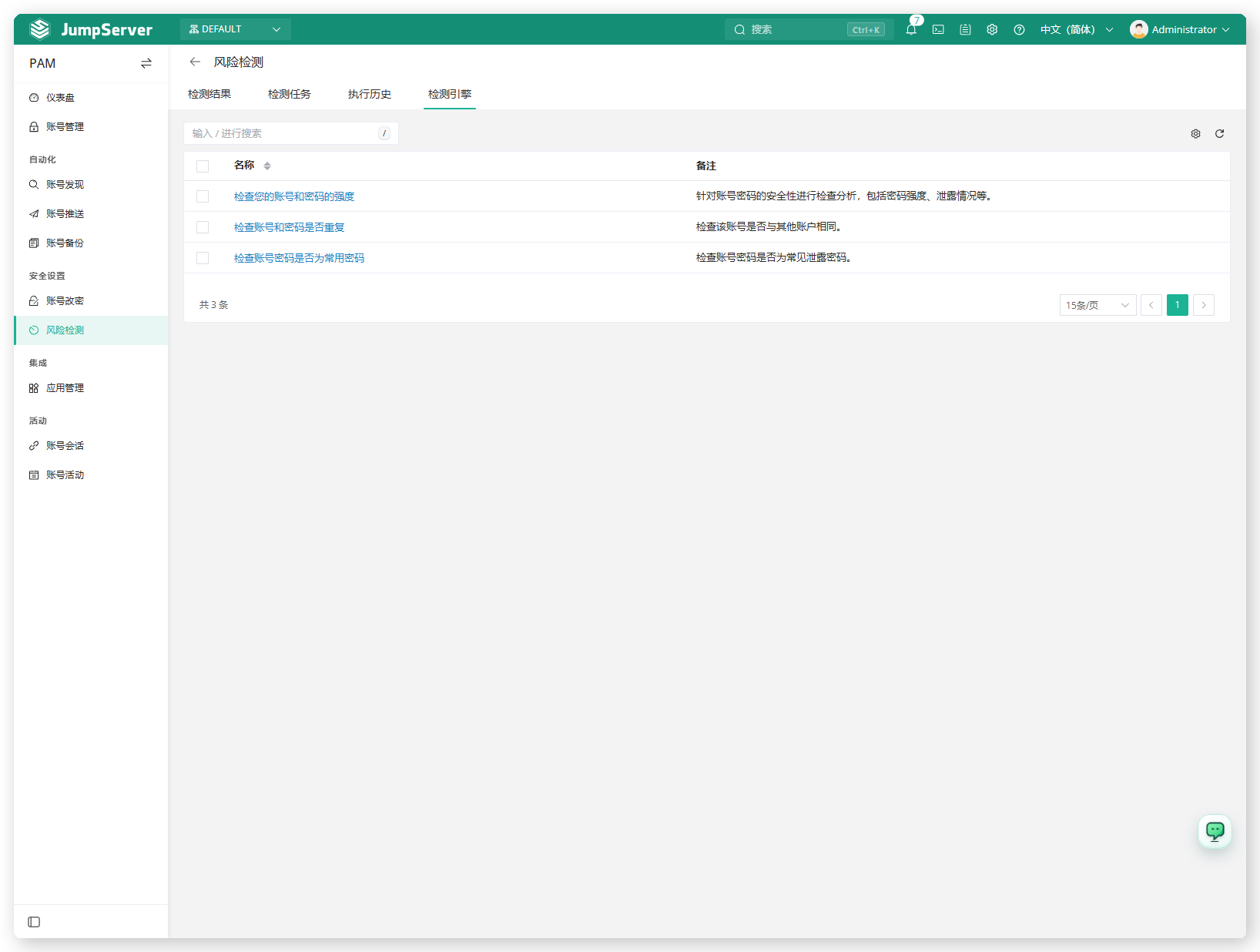Open 应用管理 in the sidebar
This screenshot has width=1260, height=952.
point(91,388)
